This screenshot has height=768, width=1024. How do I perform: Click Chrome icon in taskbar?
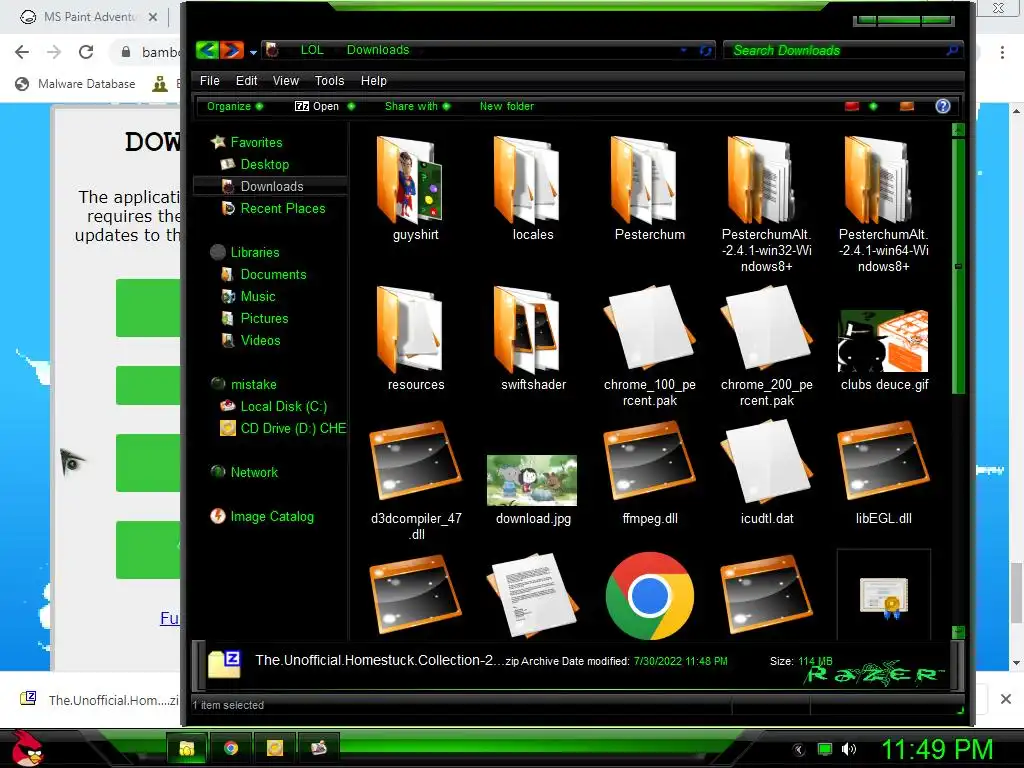coord(231,748)
